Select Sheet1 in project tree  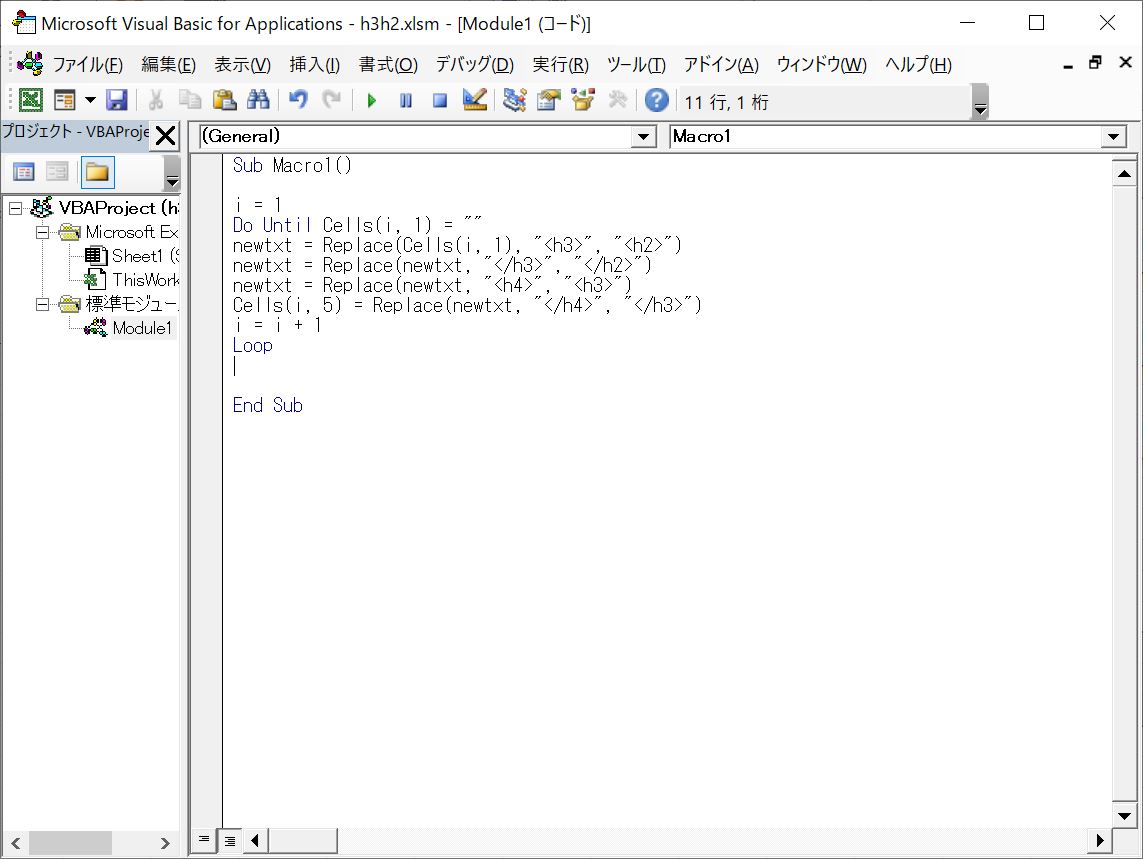[x=133, y=256]
